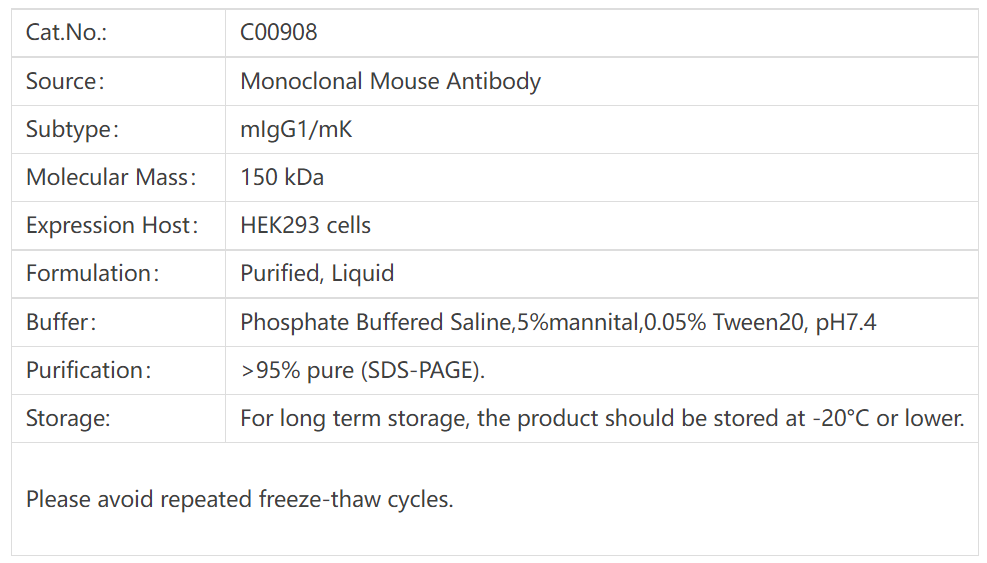Screen dimensions: 987x563
Task: Click the Expression Host label
Action: click(x=111, y=225)
